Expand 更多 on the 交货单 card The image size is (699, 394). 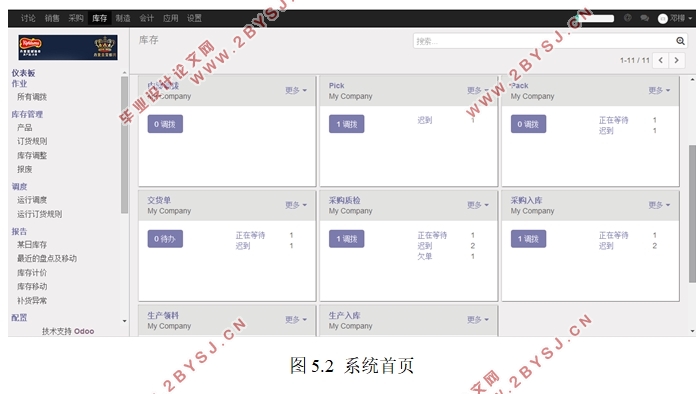[296, 205]
